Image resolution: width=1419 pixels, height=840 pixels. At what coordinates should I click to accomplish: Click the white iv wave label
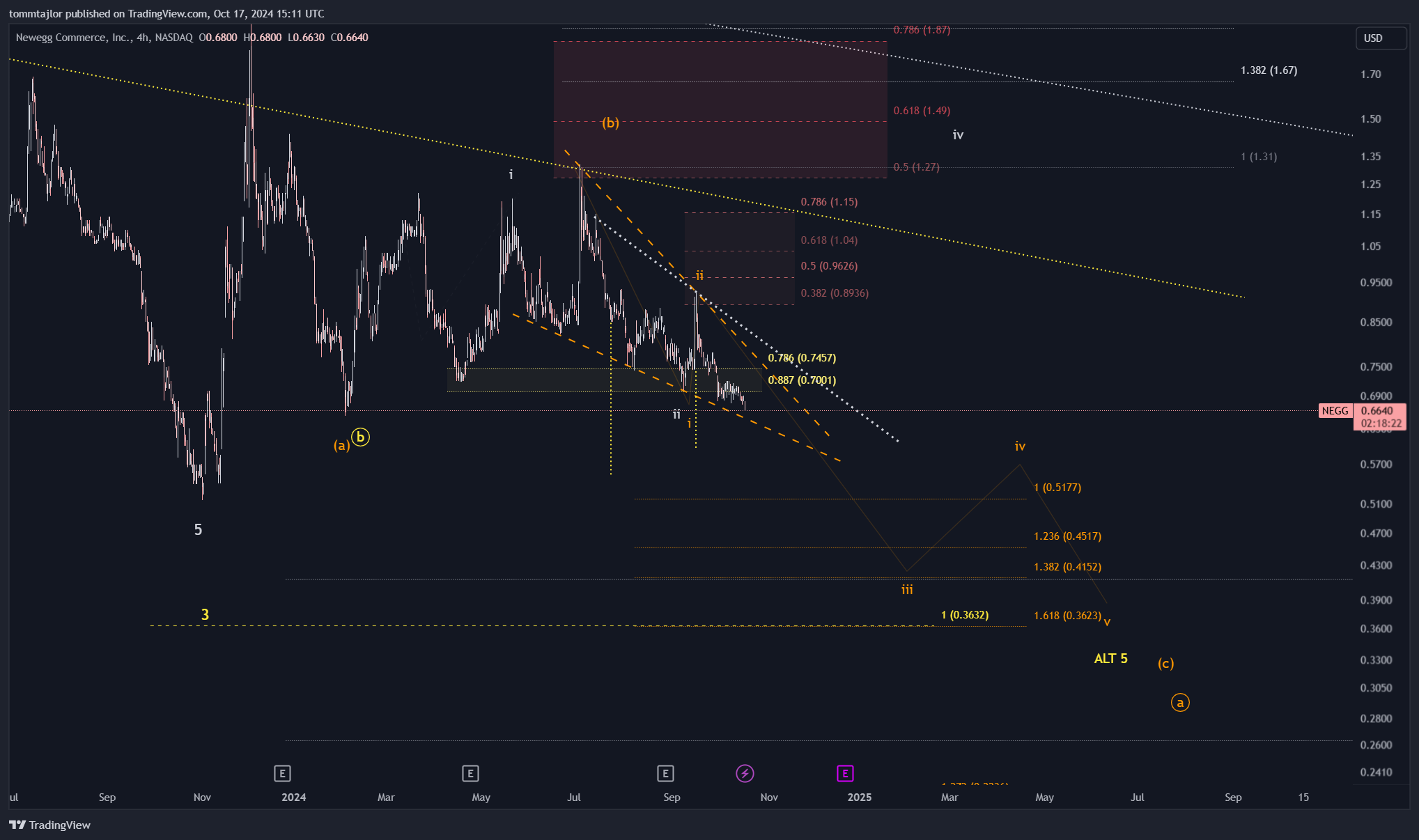959,135
